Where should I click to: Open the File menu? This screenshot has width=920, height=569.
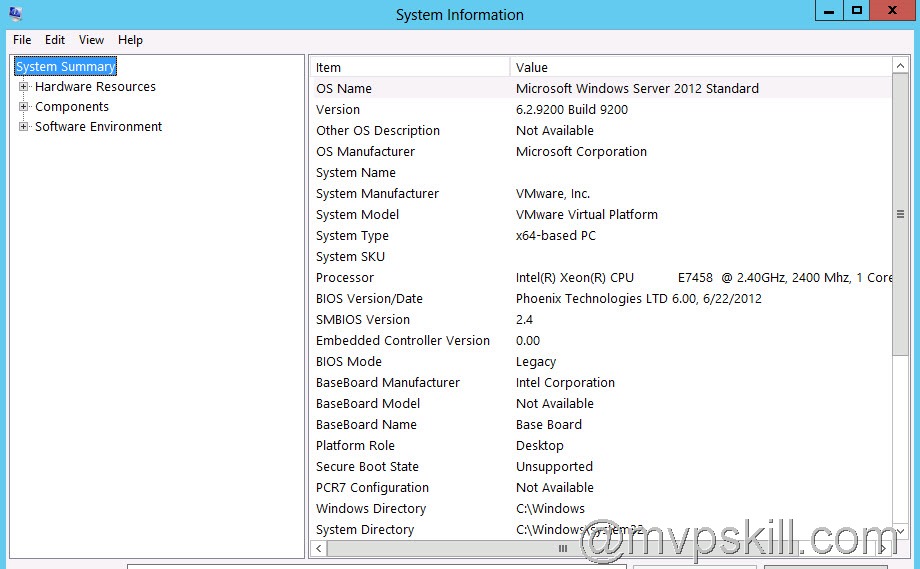click(x=22, y=40)
